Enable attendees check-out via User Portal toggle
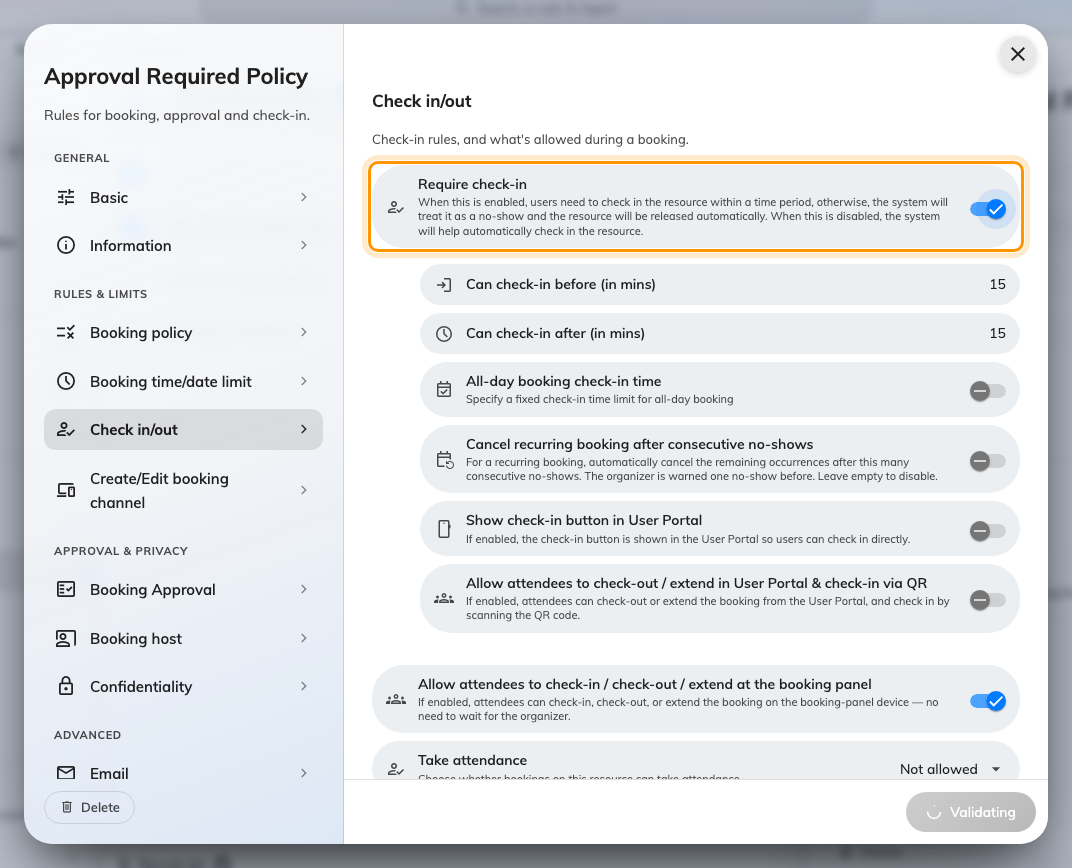The image size is (1072, 868). 988,600
